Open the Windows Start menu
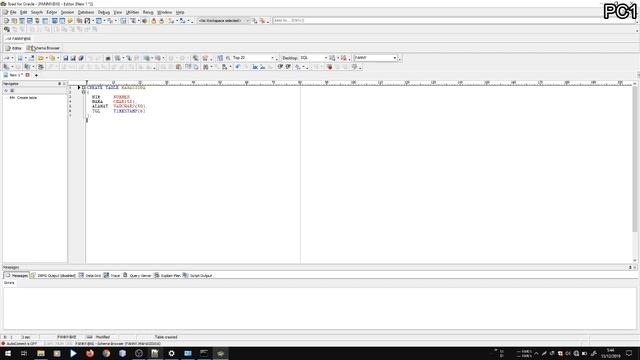This screenshot has height=360, width=640. [x=8, y=353]
